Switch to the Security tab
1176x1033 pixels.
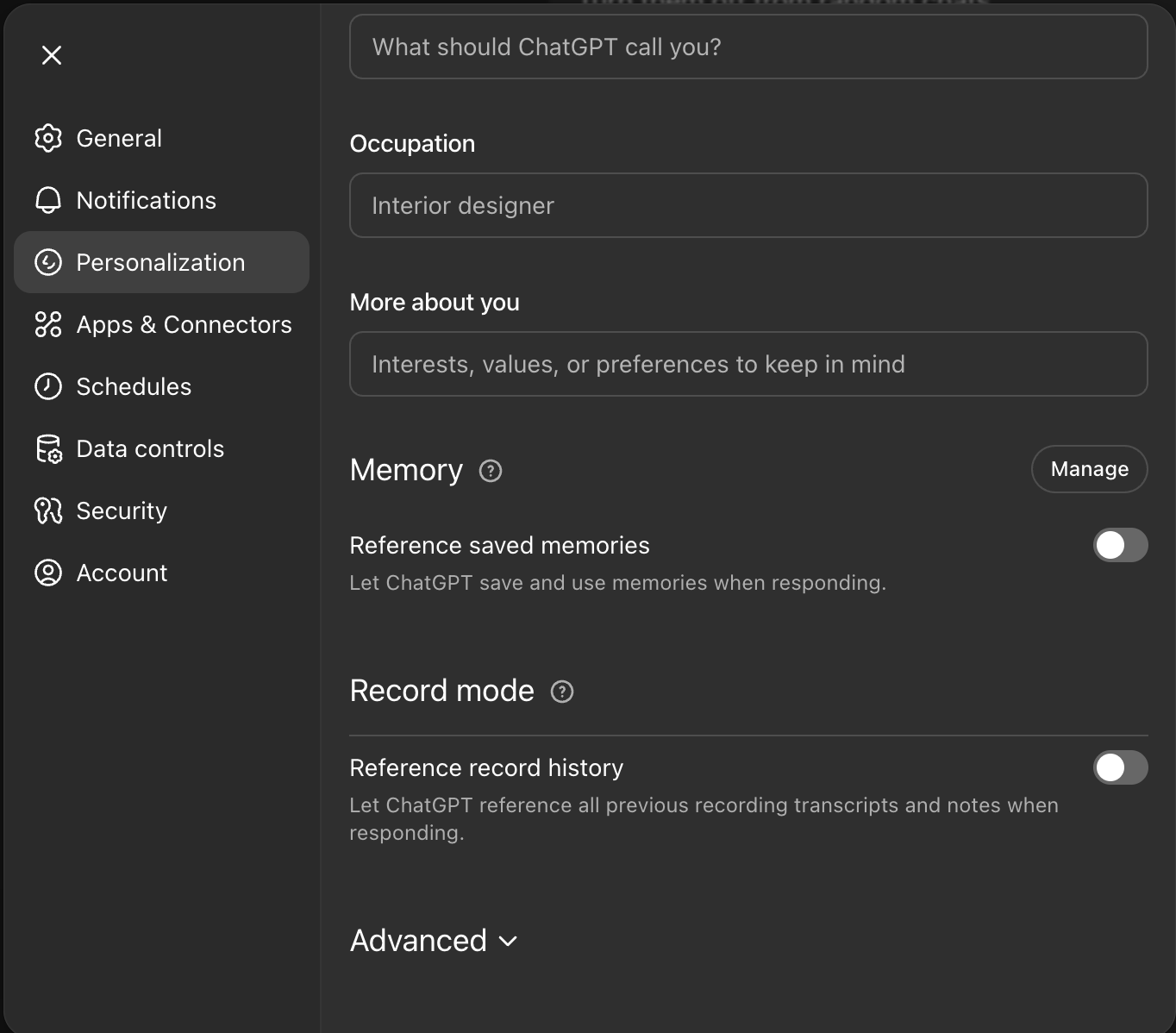click(161, 510)
